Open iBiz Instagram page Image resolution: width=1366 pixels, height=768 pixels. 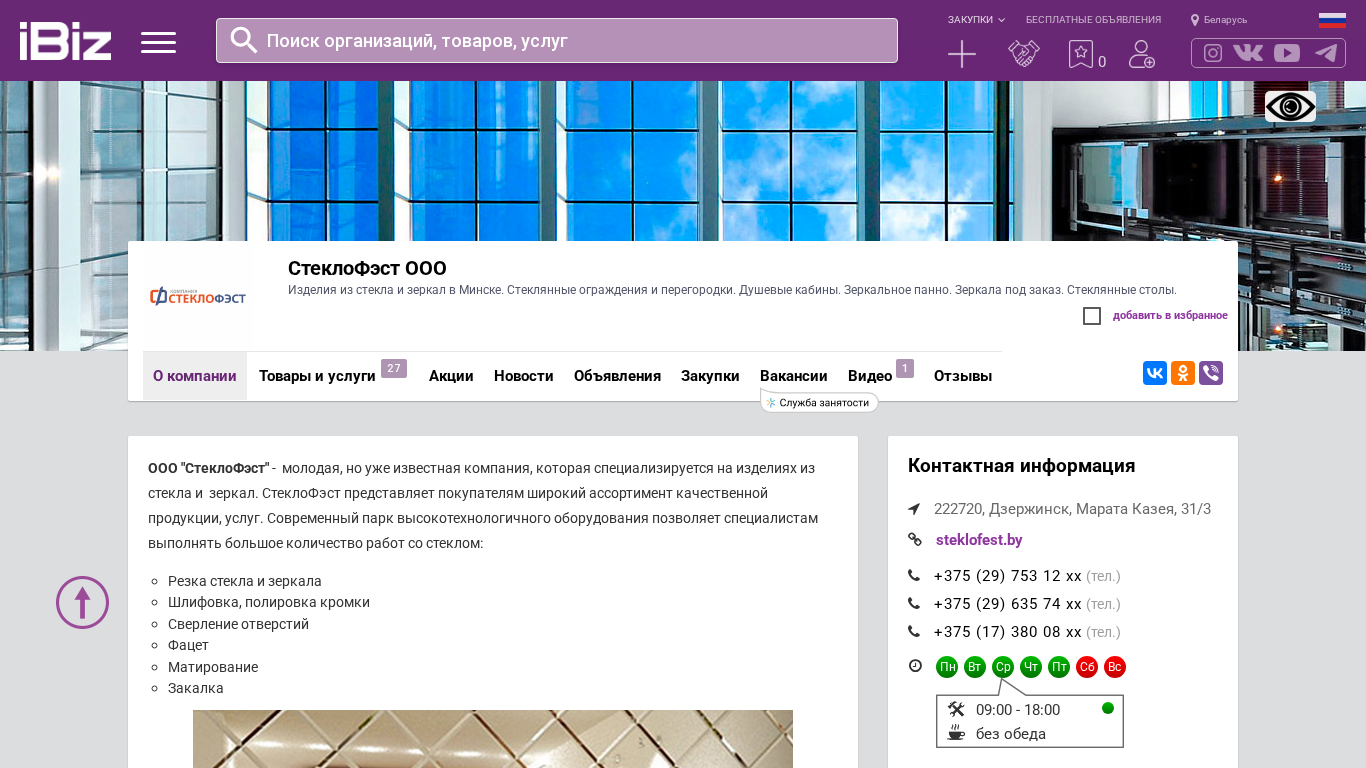[x=1213, y=53]
